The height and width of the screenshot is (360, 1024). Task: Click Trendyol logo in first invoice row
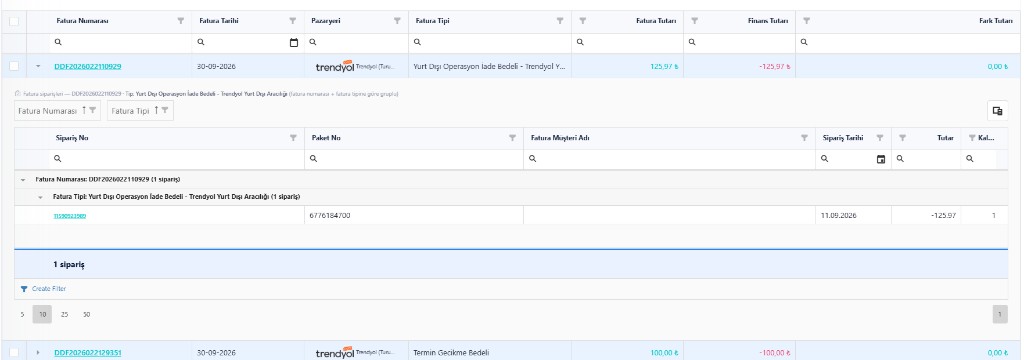tap(334, 67)
